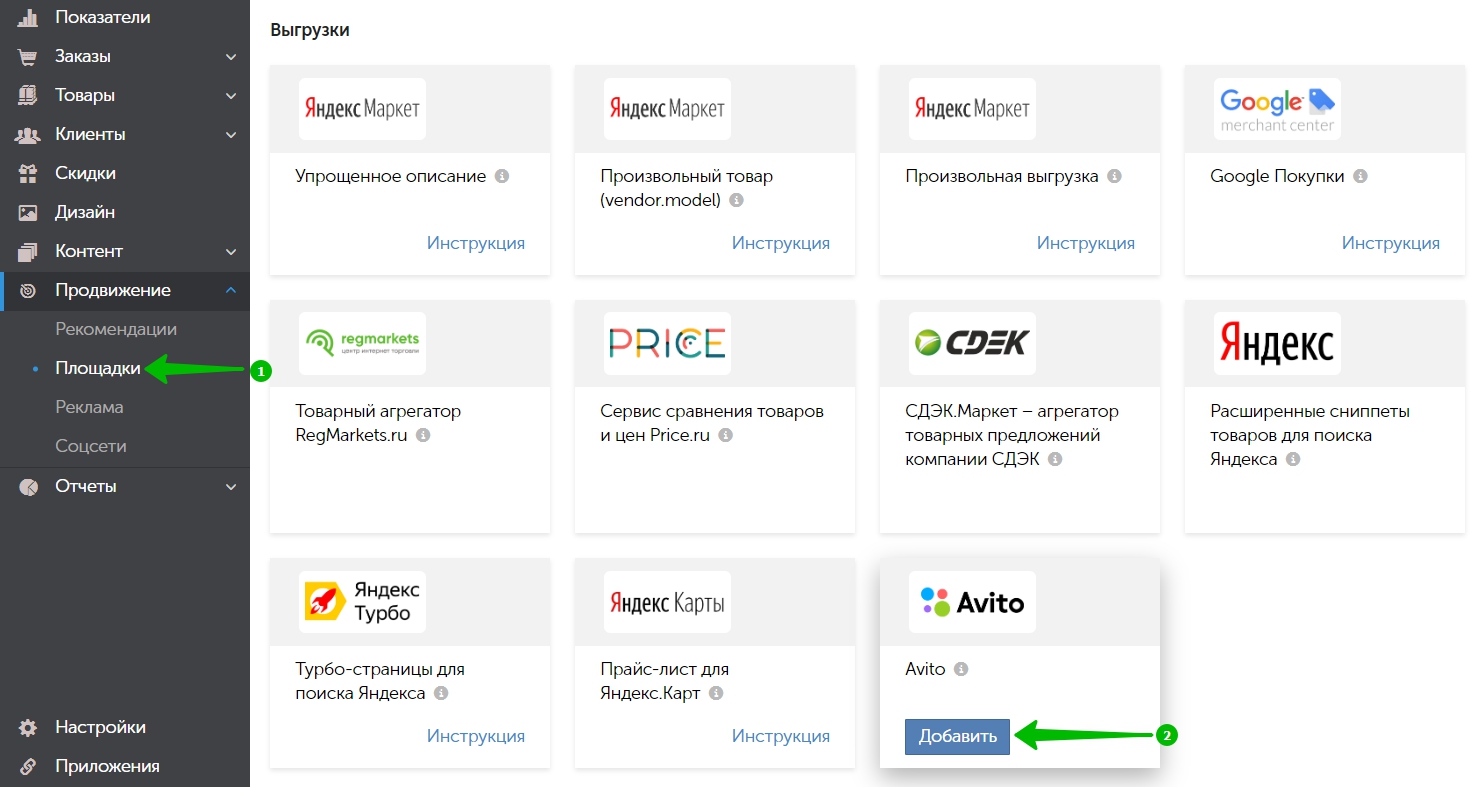The width and height of the screenshot is (1483, 787).
Task: Click the Отчеты pie chart icon
Action: 28,486
